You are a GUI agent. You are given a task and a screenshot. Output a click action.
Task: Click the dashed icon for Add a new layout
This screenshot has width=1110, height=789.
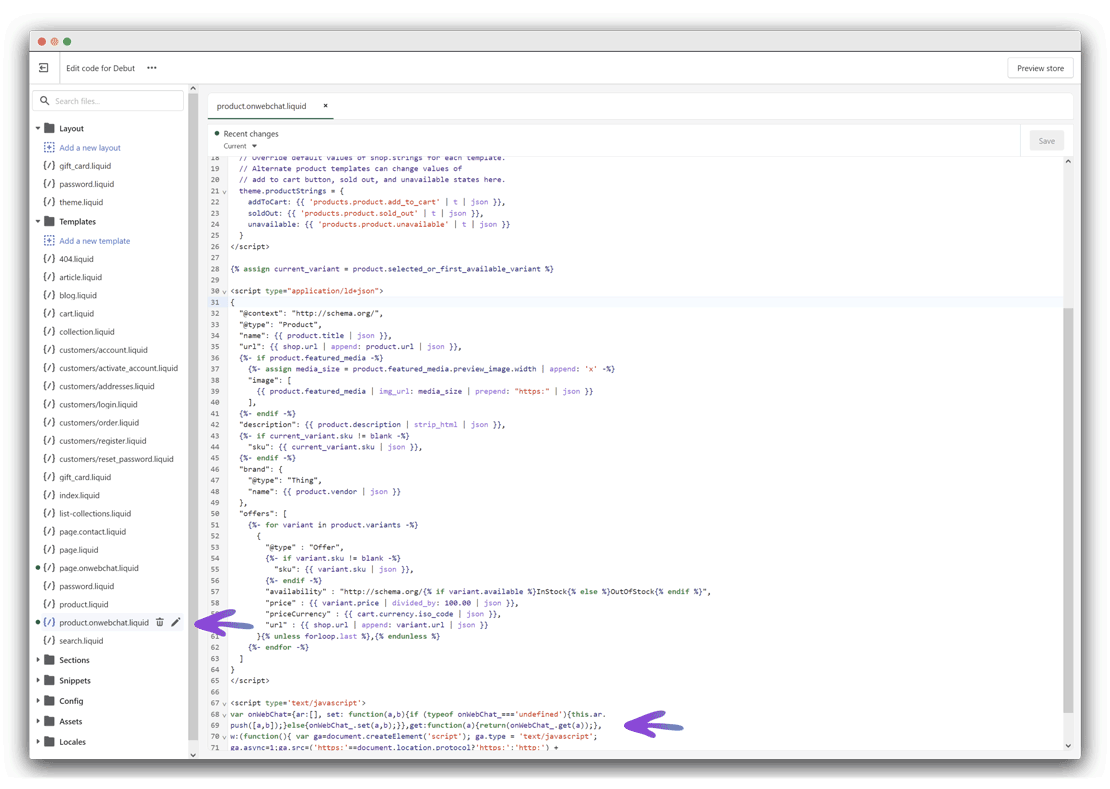48,147
